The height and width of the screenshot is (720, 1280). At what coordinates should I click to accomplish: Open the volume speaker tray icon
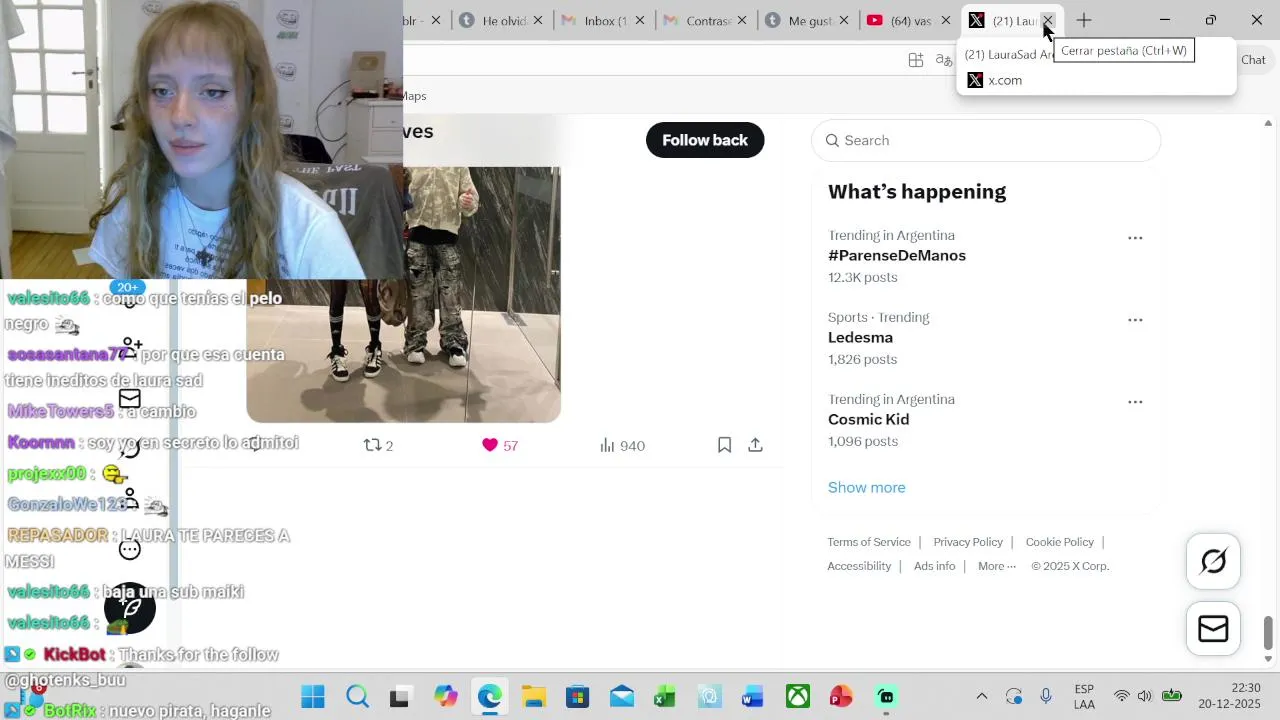[x=1144, y=697]
